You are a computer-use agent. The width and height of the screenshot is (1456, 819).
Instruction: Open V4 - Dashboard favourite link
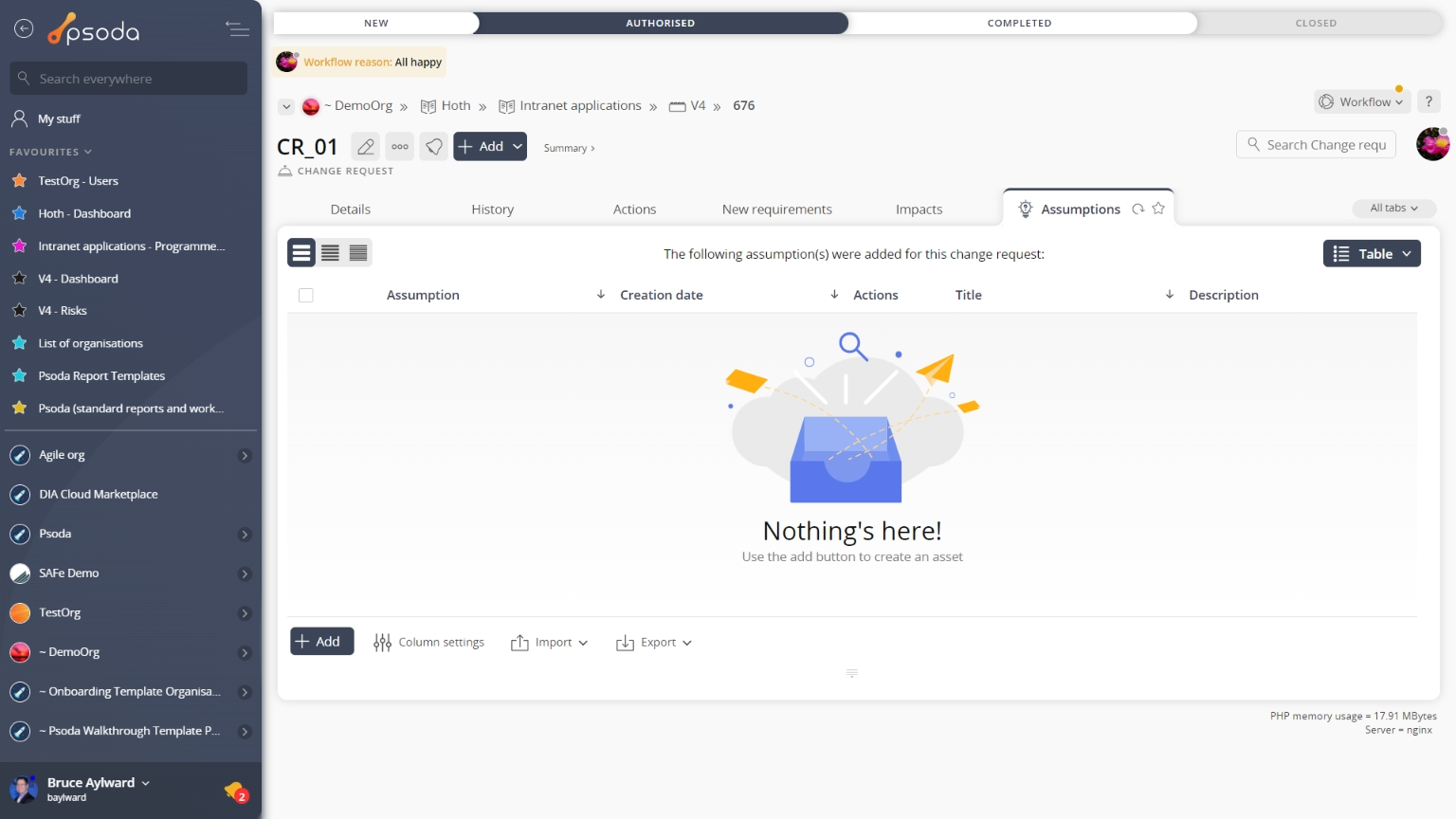(x=78, y=279)
